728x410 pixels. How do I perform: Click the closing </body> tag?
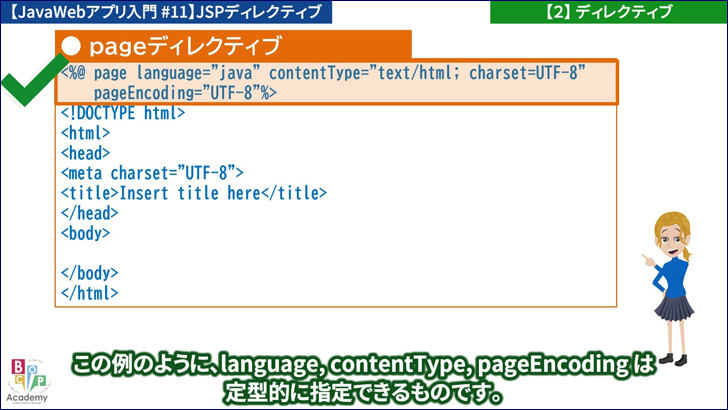(x=89, y=273)
